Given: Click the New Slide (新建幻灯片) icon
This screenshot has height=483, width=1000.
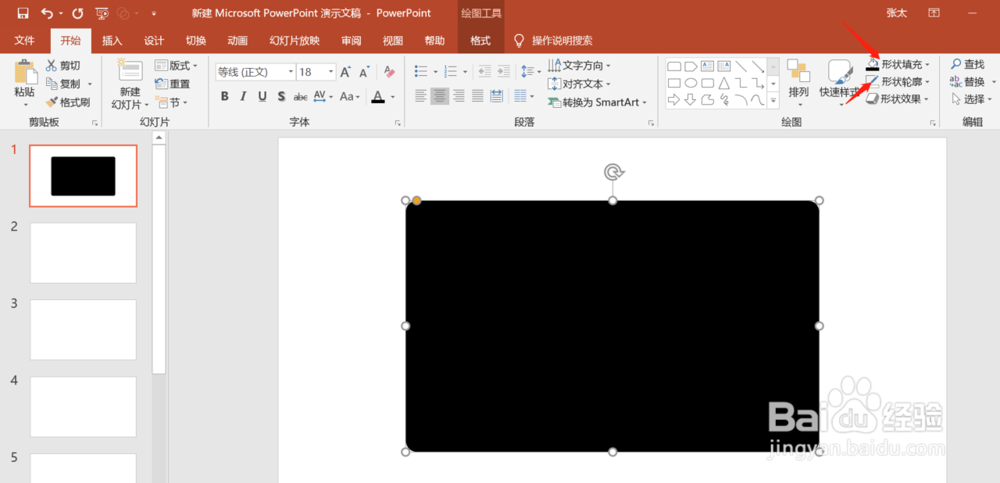Looking at the screenshot, I should pyautogui.click(x=130, y=71).
